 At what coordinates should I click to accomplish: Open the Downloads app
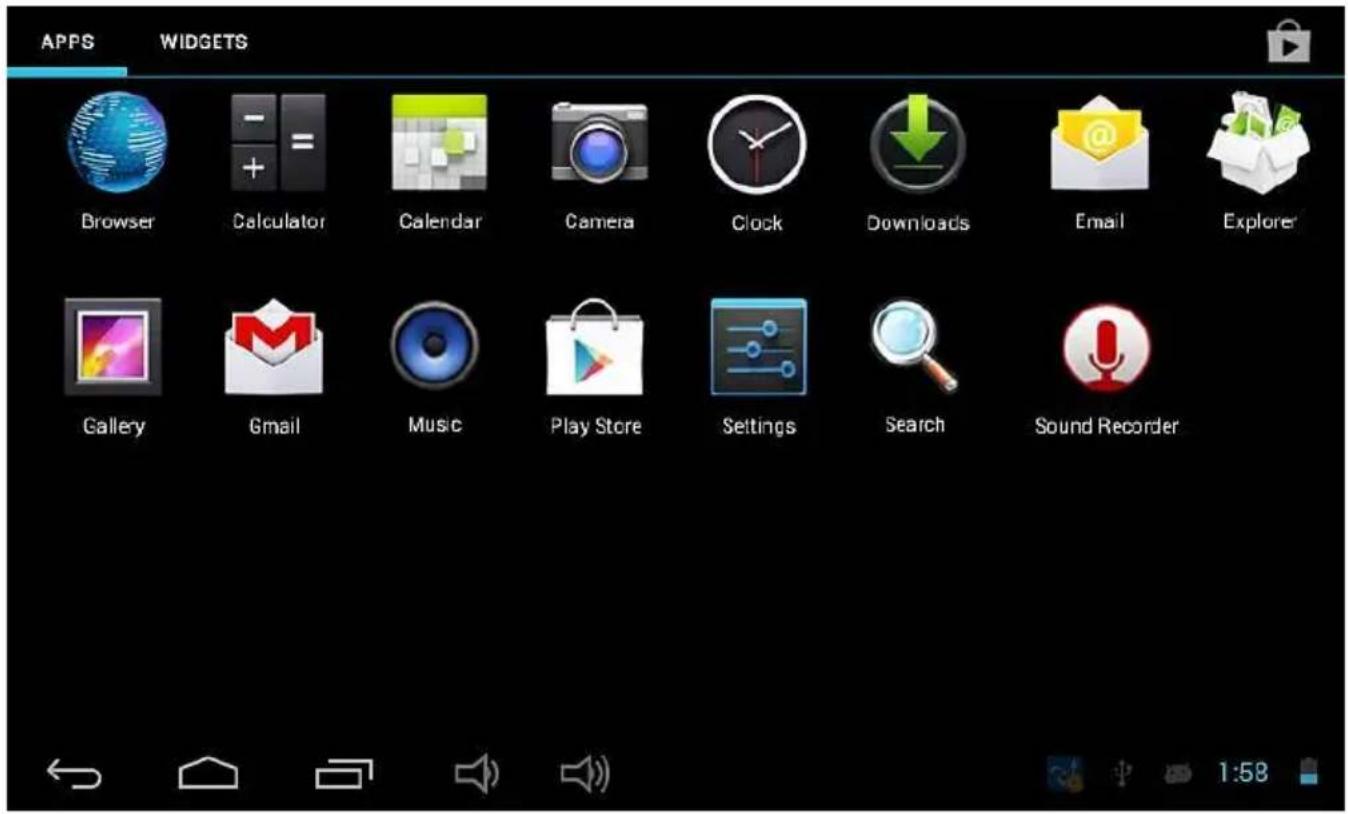click(x=917, y=143)
